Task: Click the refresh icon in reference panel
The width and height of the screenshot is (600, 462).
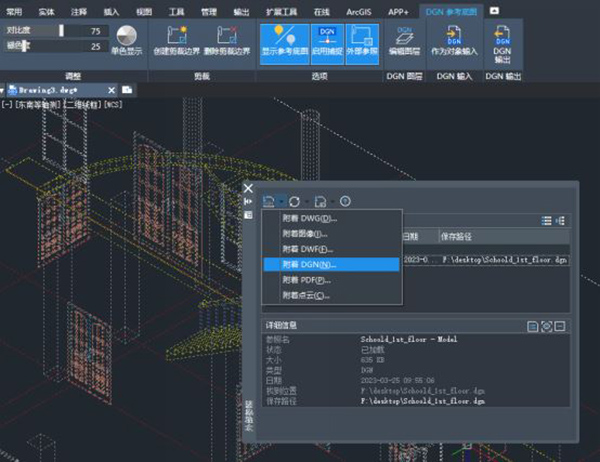Action: click(296, 200)
